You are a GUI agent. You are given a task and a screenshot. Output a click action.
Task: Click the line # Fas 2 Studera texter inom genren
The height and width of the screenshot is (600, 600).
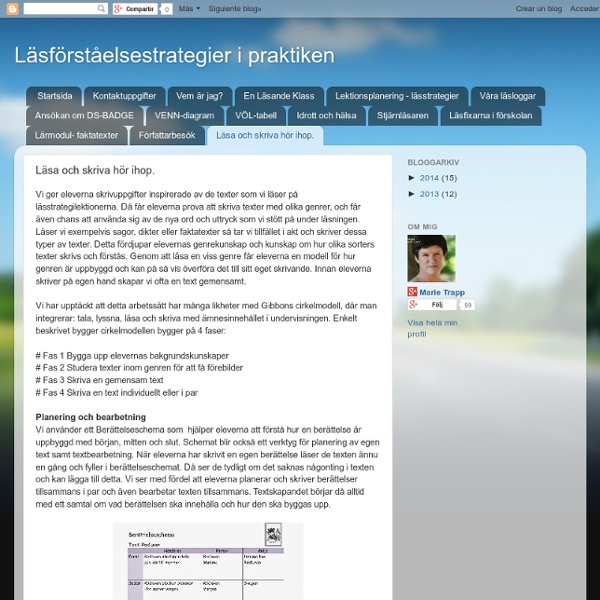click(139, 368)
